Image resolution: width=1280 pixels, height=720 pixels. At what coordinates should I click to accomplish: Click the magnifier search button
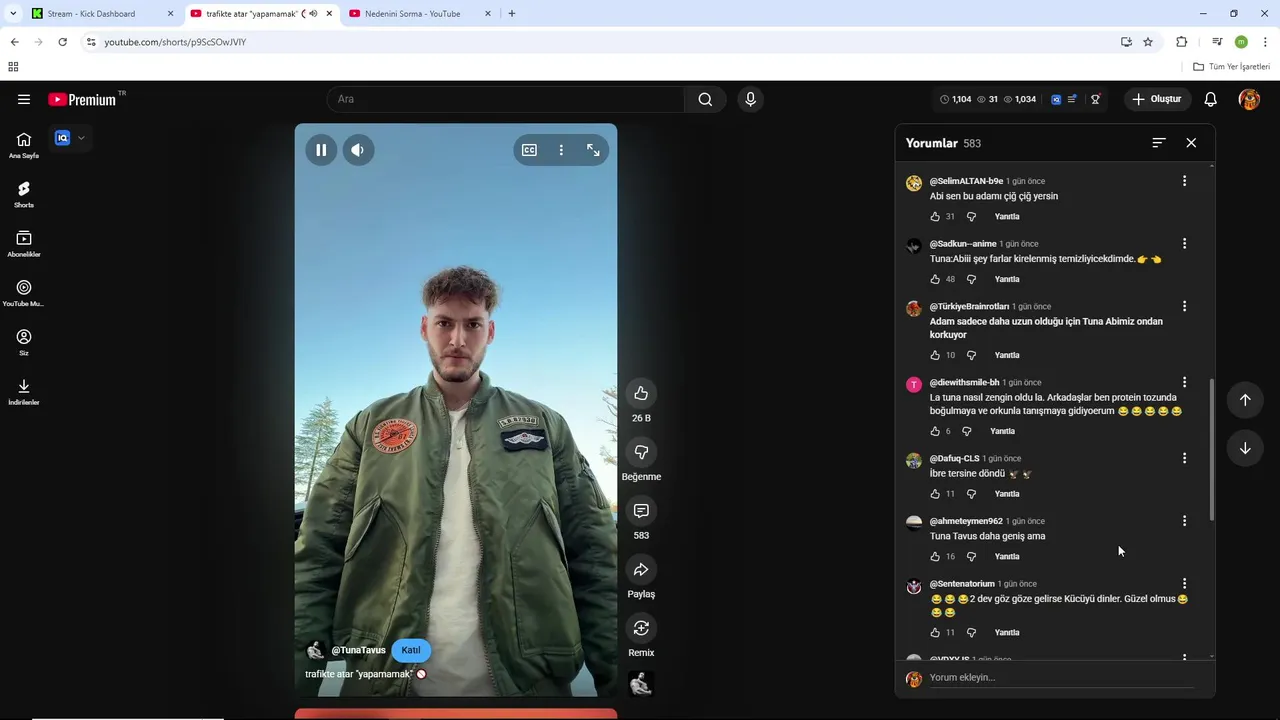coord(705,99)
